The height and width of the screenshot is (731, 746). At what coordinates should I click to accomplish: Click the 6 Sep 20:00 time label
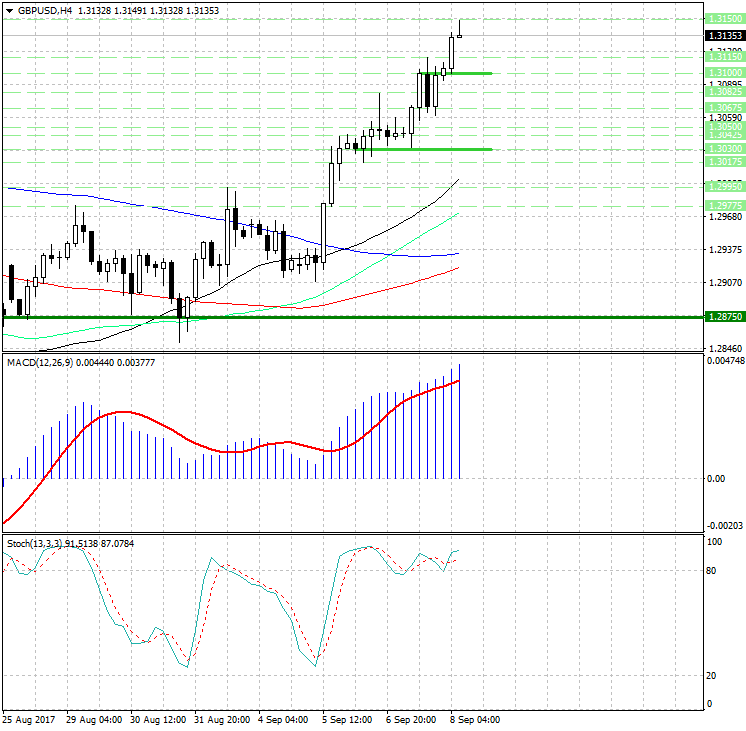click(411, 720)
